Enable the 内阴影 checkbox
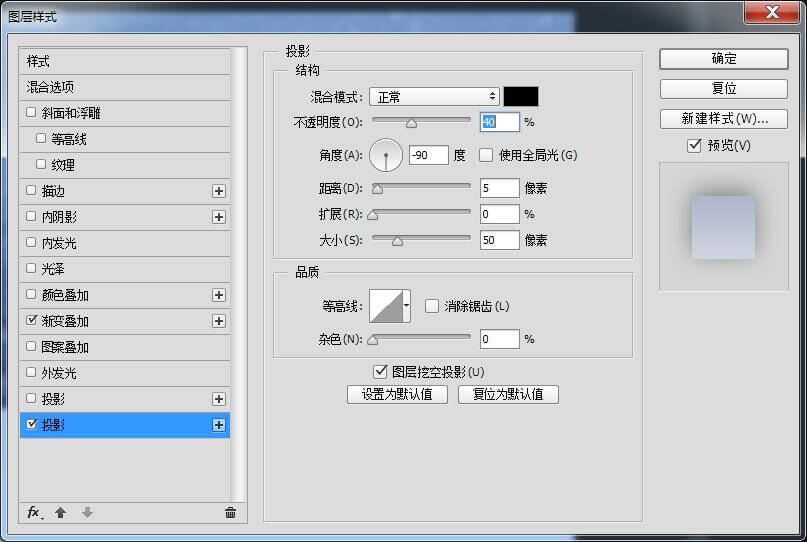Viewport: 807px width, 542px height. 31,216
